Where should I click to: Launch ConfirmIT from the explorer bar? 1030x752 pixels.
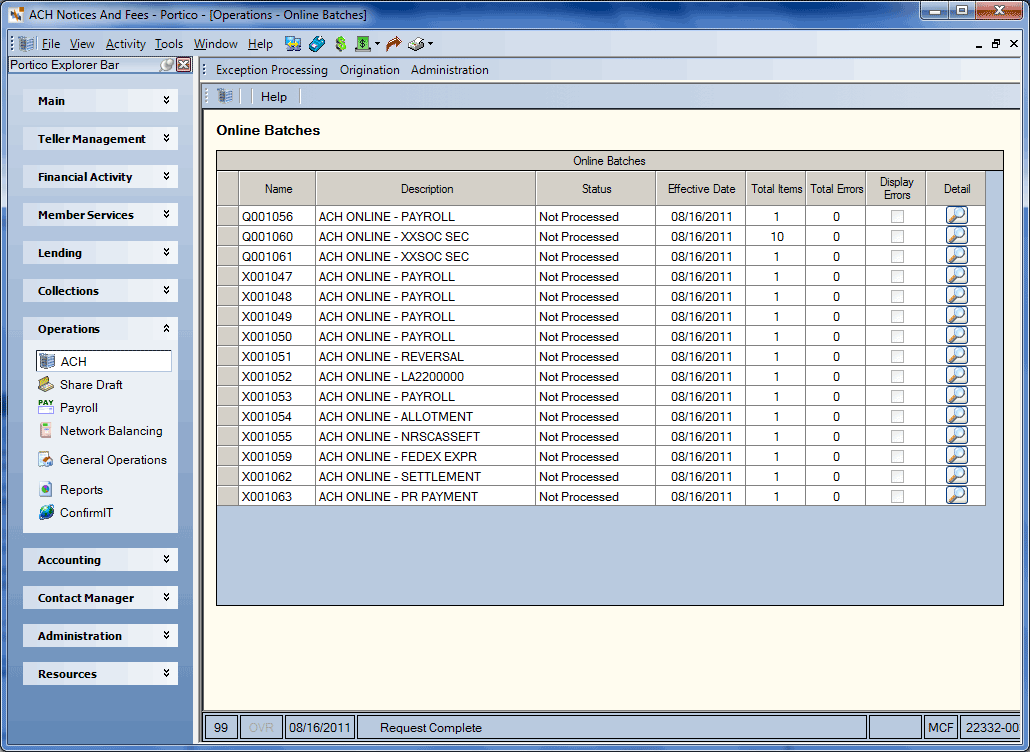click(x=86, y=513)
